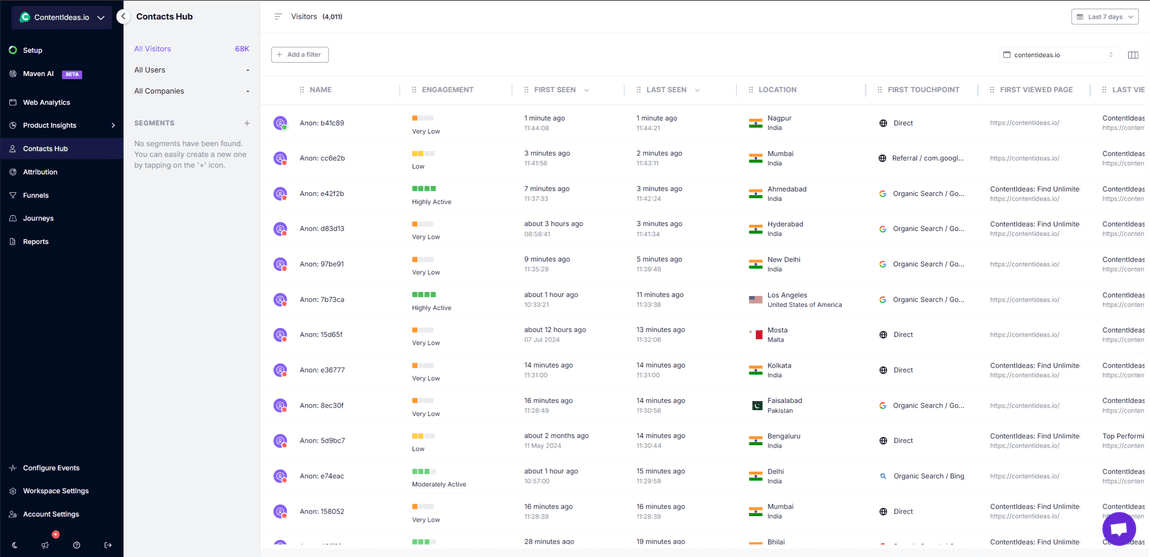The image size is (1150, 557).
Task: Open the Last 7 days date dropdown
Action: click(x=1104, y=17)
